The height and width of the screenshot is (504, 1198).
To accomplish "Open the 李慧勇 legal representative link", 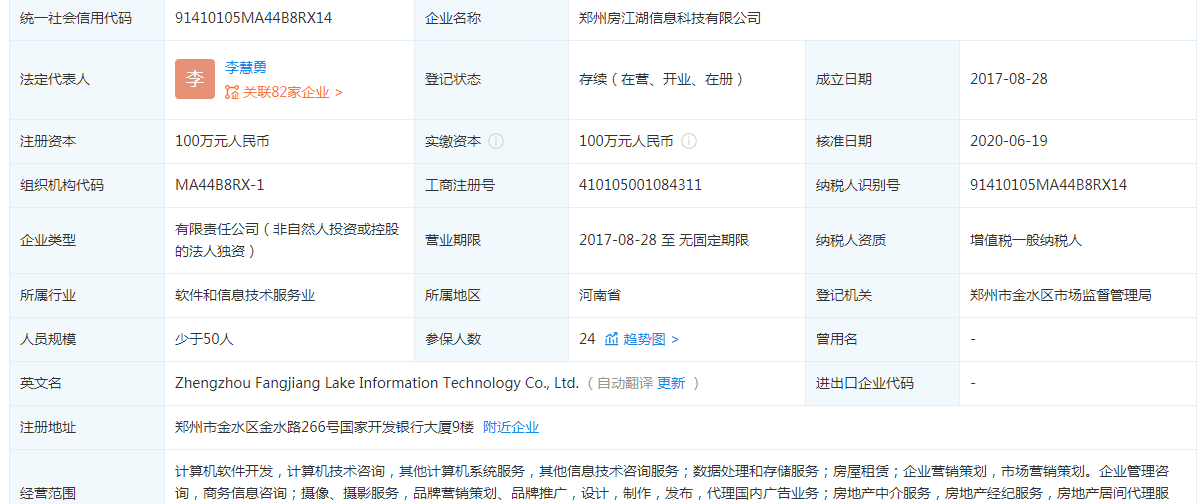I will click(245, 67).
